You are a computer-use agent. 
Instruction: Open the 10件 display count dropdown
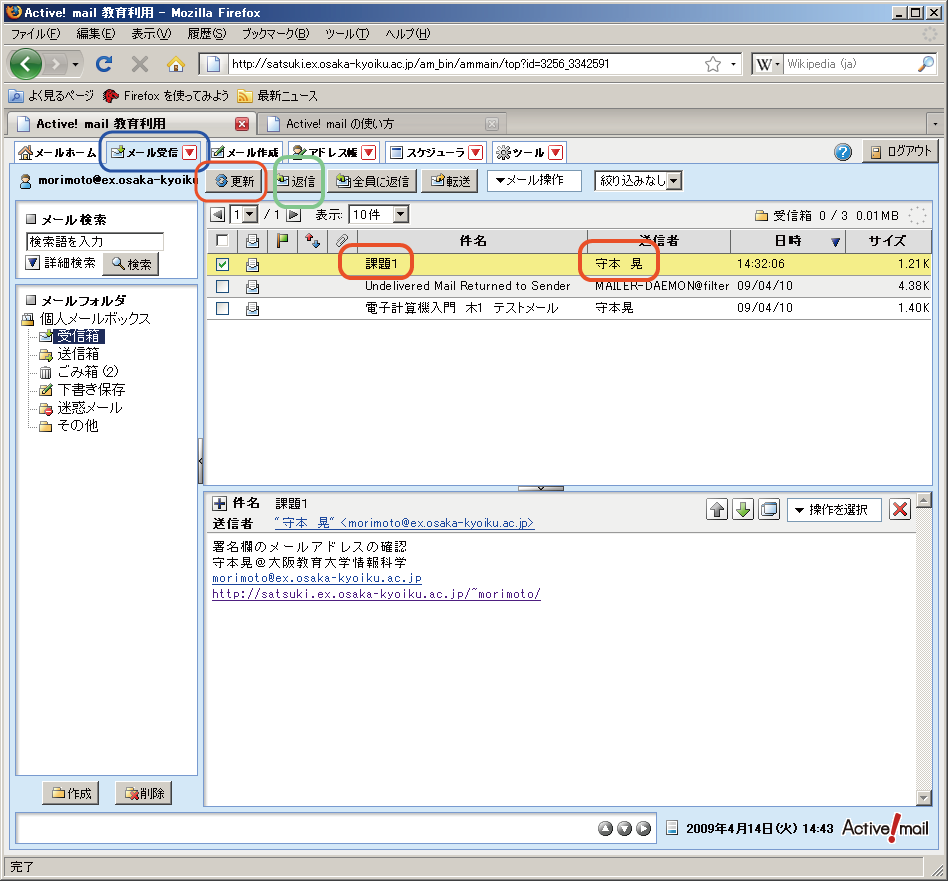click(x=378, y=214)
